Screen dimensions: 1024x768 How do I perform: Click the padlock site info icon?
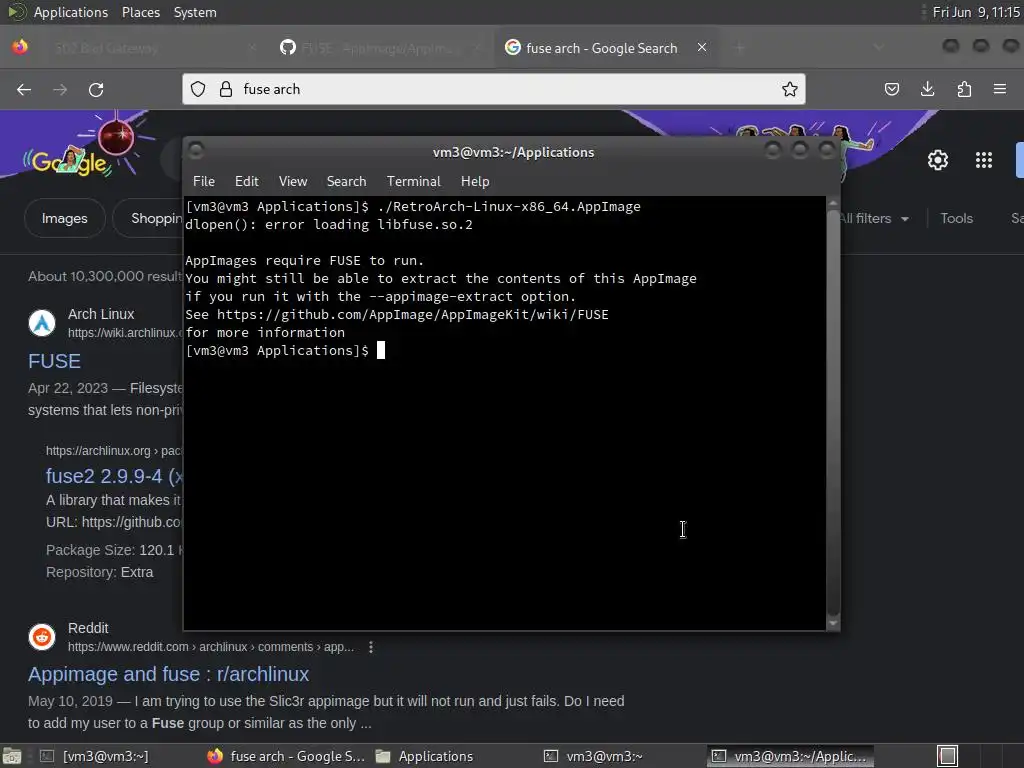pos(226,89)
